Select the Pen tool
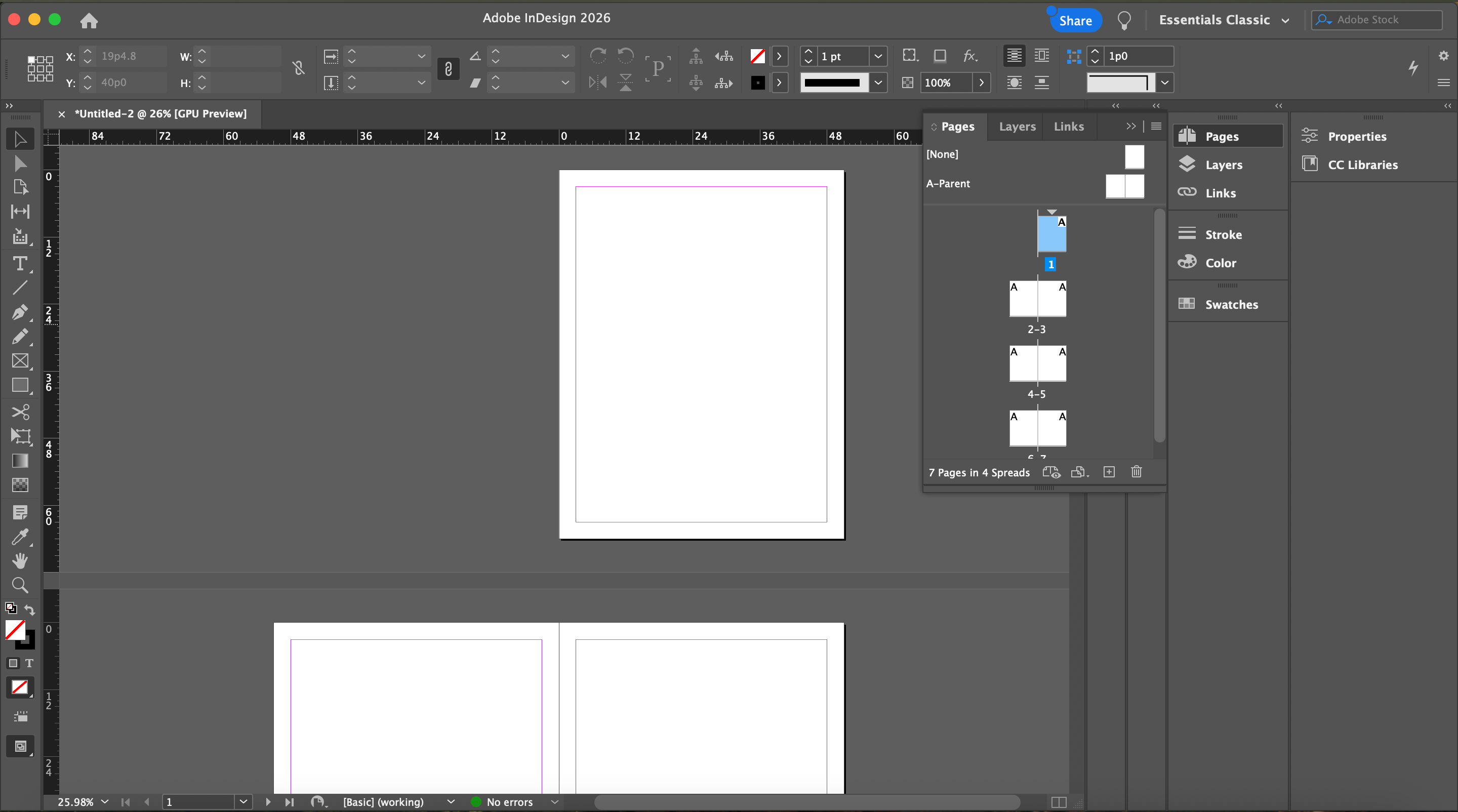This screenshot has height=812, width=1458. click(20, 312)
